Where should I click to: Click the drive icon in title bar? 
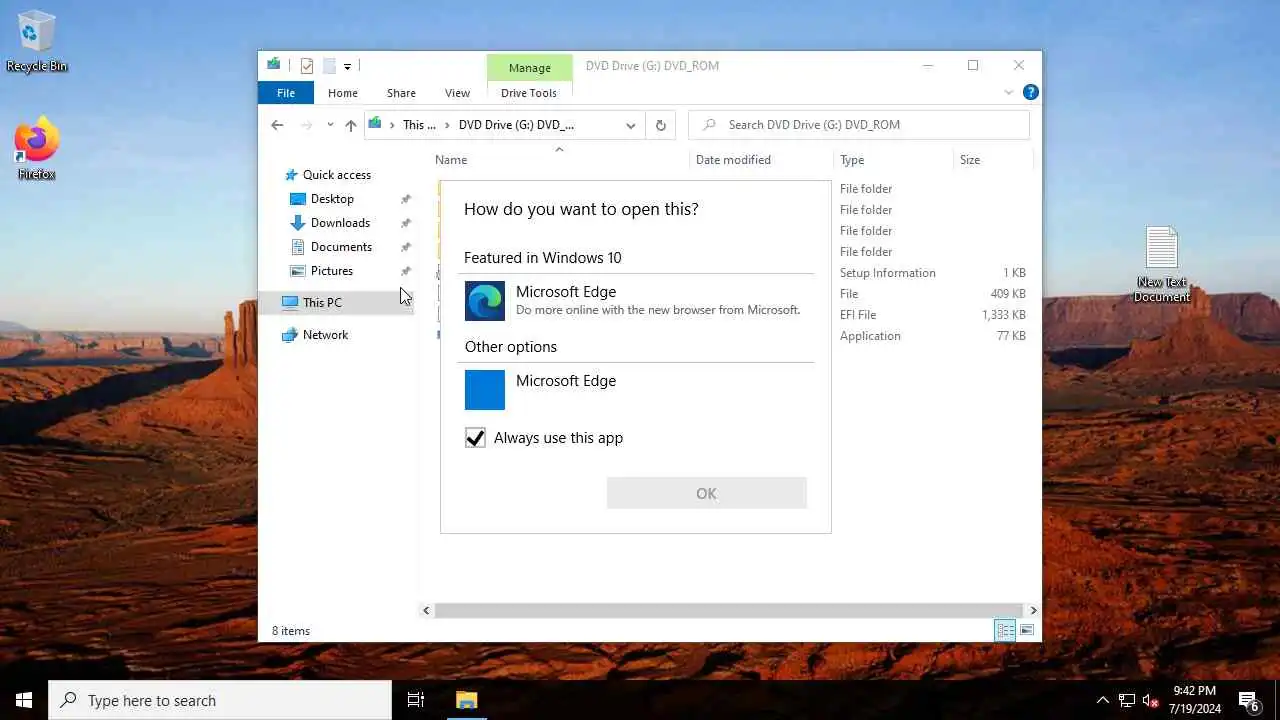[x=274, y=65]
